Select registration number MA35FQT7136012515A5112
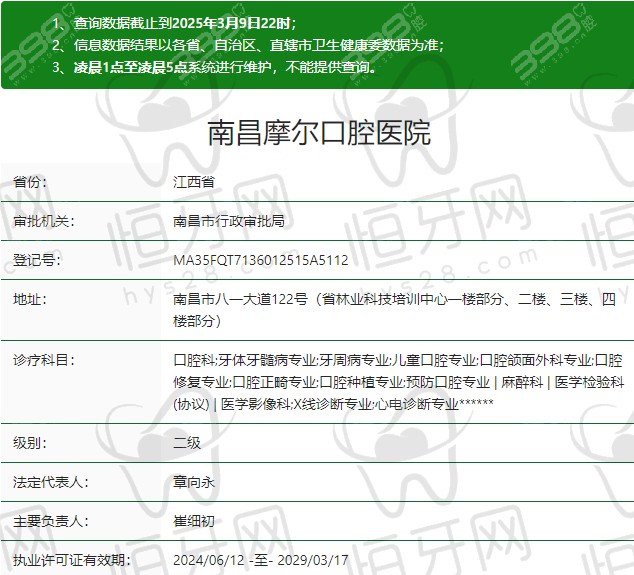The image size is (634, 575). point(261,260)
